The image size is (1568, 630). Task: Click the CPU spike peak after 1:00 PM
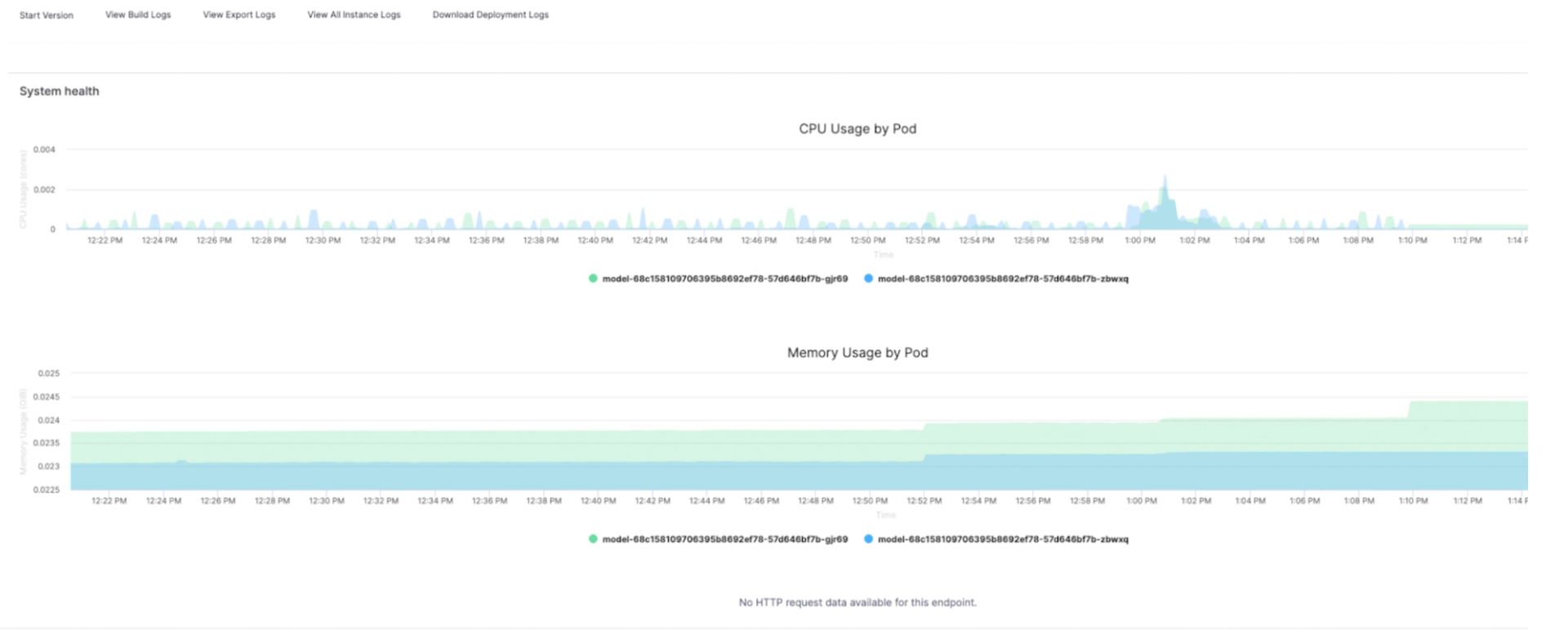(x=1165, y=176)
